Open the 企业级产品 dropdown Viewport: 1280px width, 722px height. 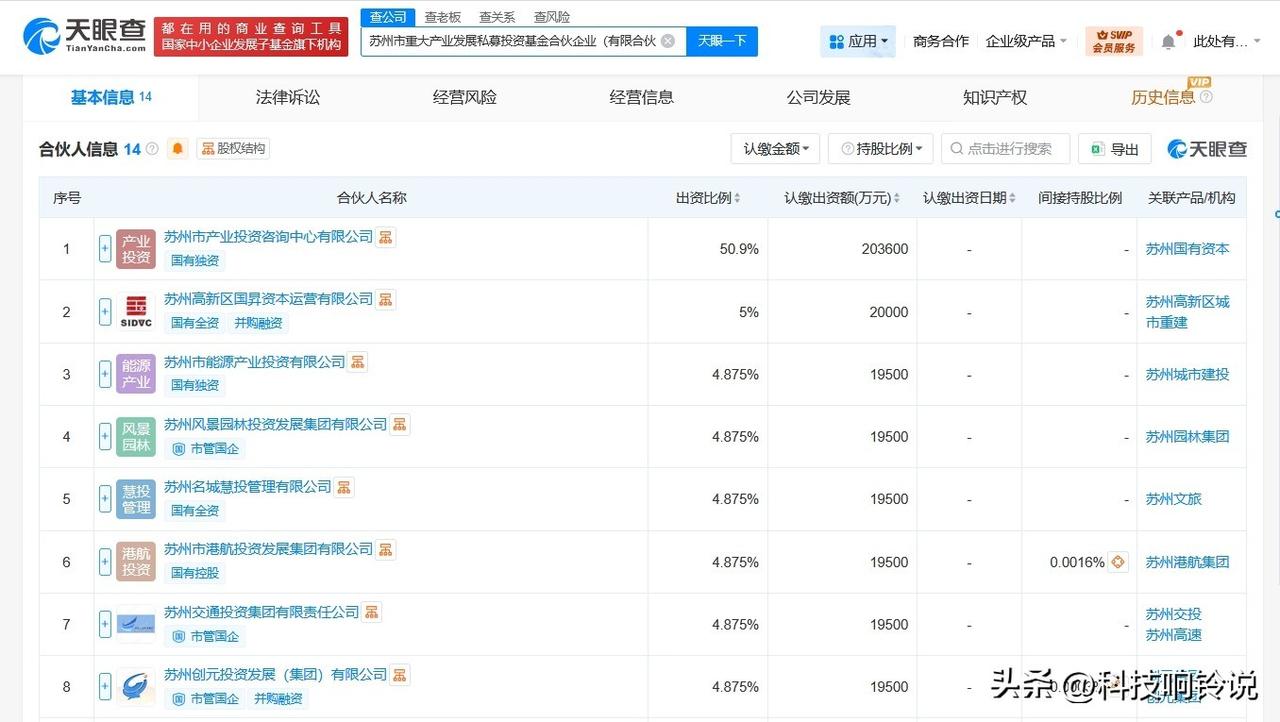[1026, 41]
